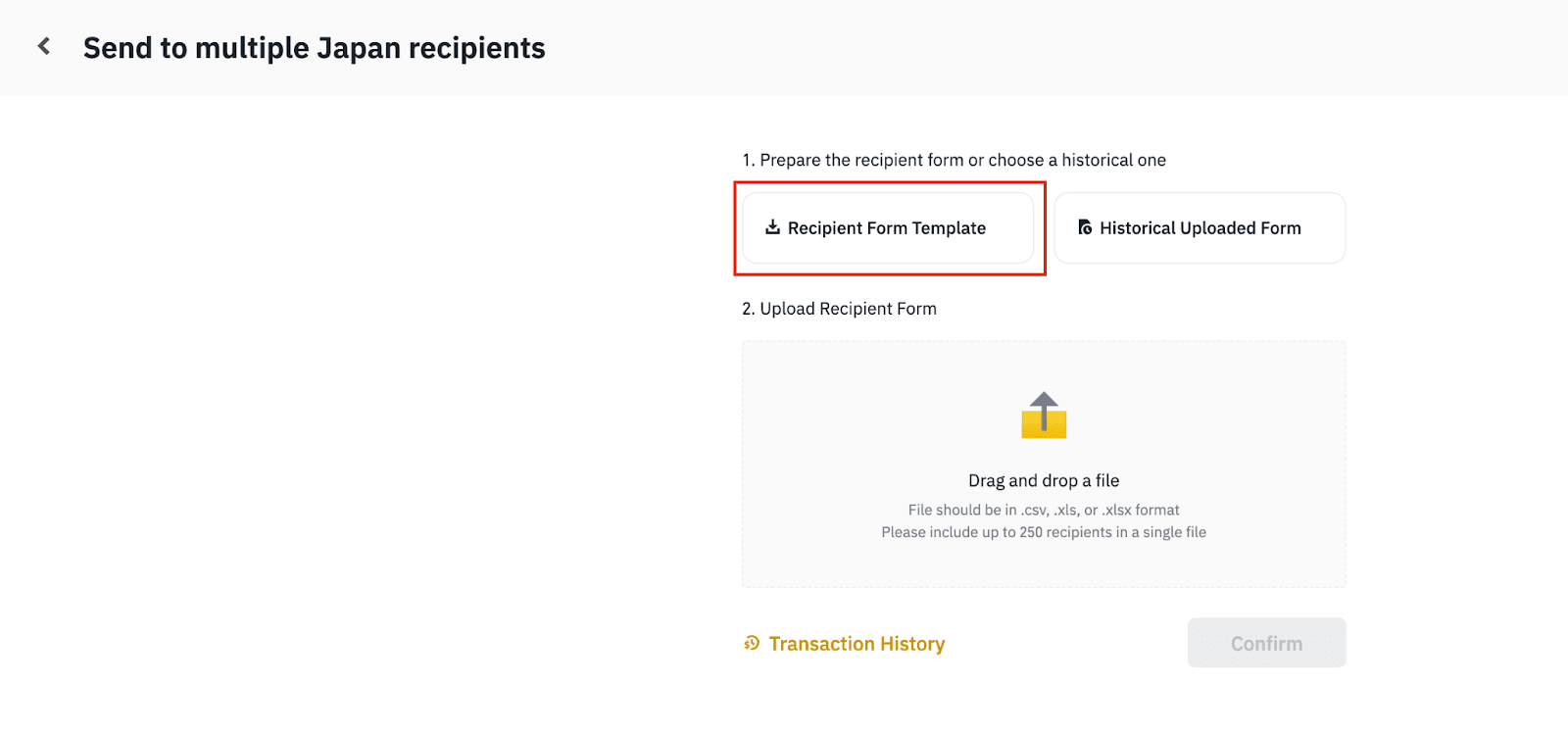1568x737 pixels.
Task: Click the 'Recipient Form Template' label text
Action: coord(887,228)
